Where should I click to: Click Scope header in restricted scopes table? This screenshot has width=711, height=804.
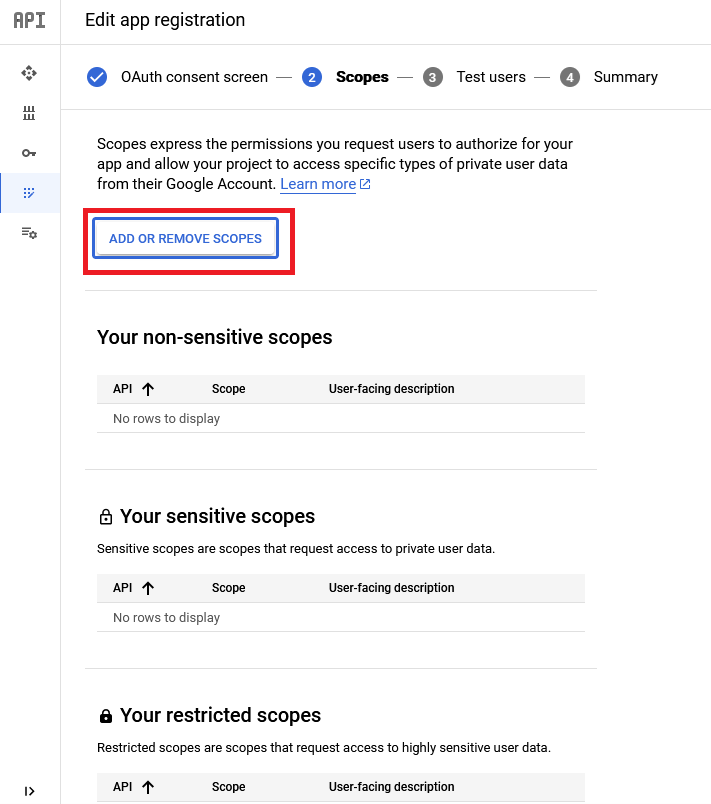(x=229, y=787)
